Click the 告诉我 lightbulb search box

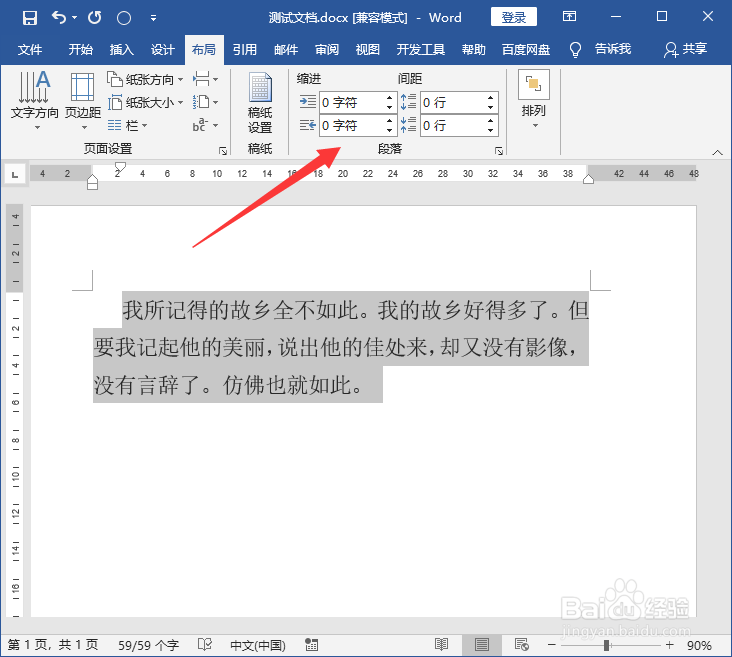(x=600, y=49)
